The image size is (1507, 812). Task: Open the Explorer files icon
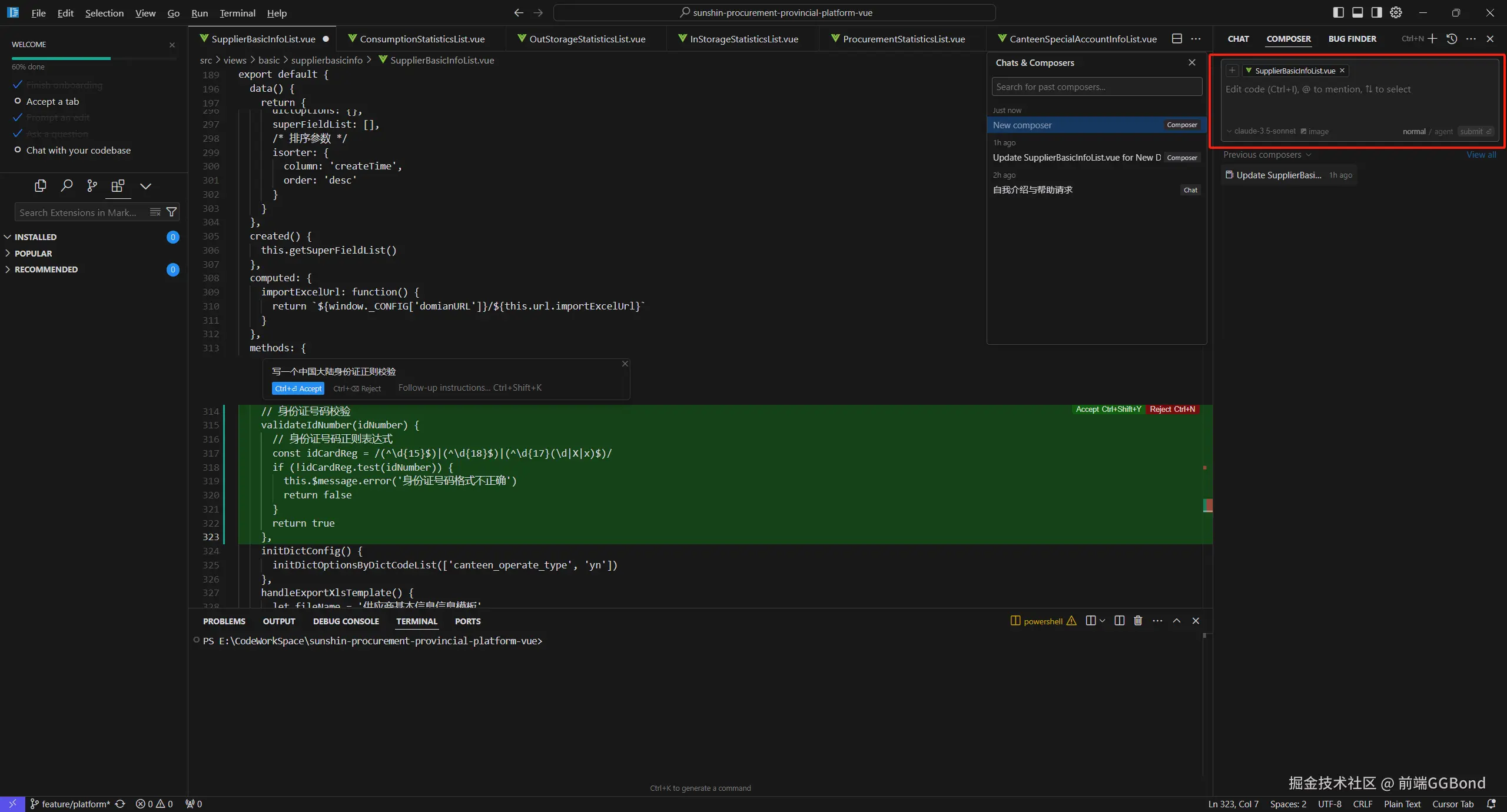pyautogui.click(x=40, y=186)
